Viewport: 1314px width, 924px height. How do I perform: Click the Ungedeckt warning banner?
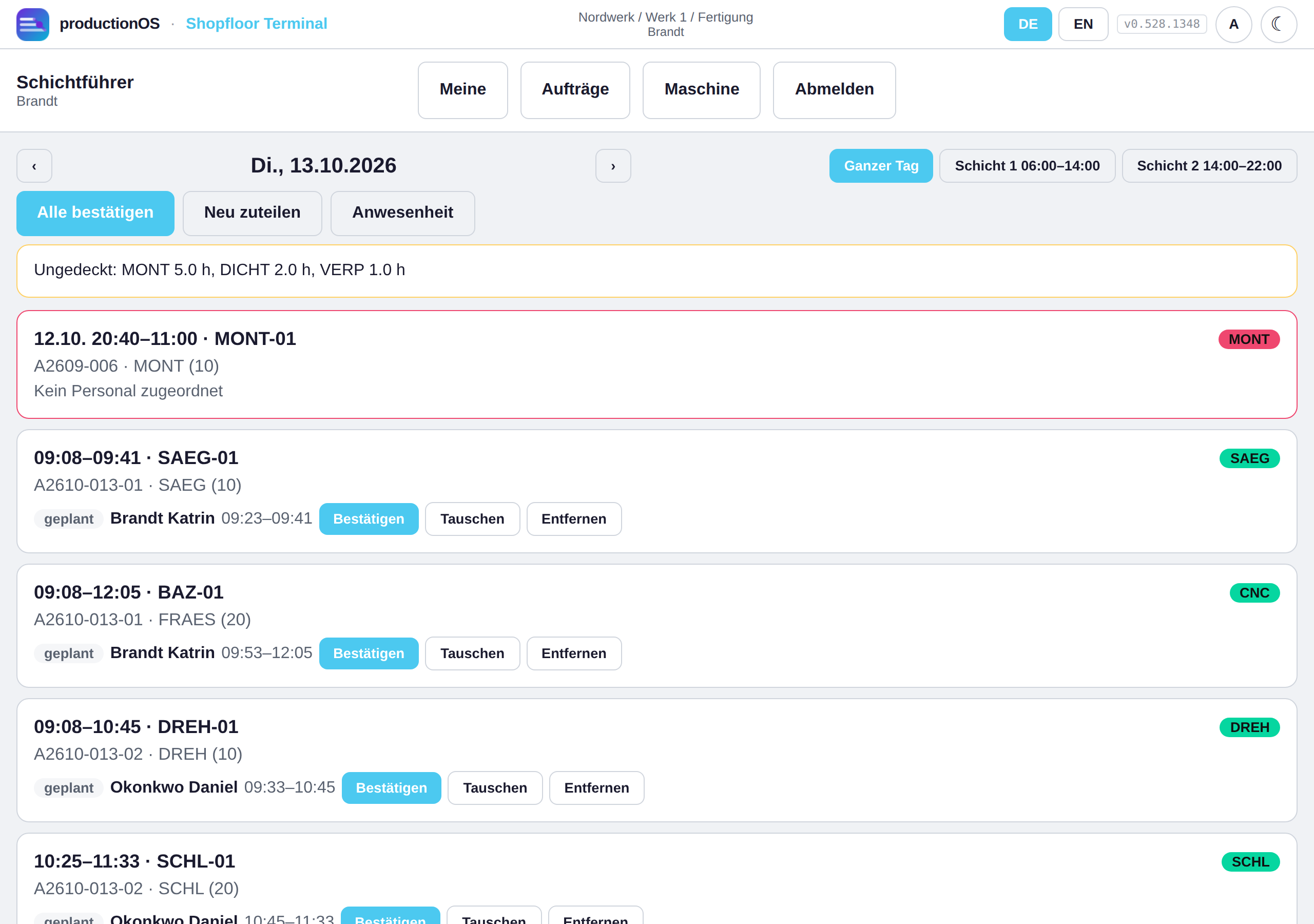[656, 271]
